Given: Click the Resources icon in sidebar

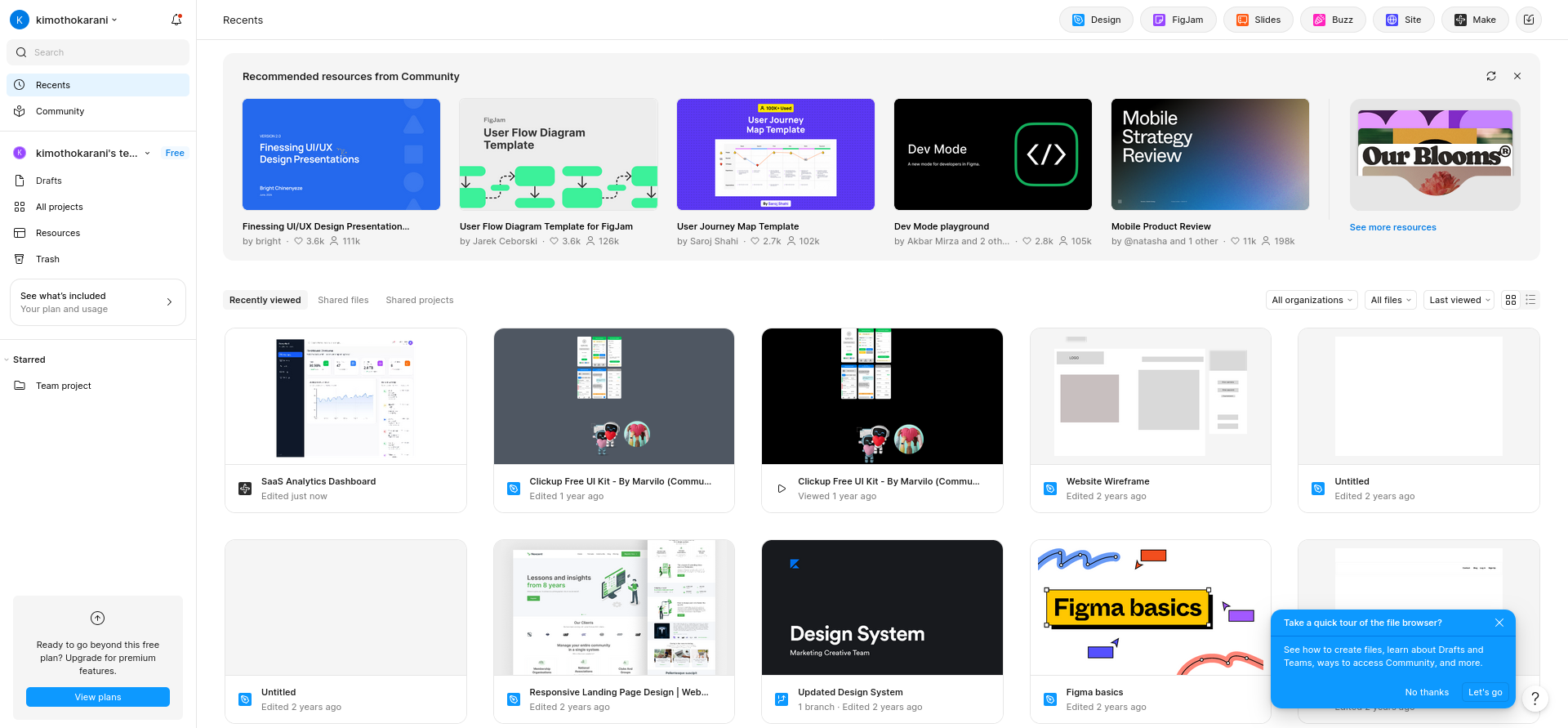Looking at the screenshot, I should 20,233.
